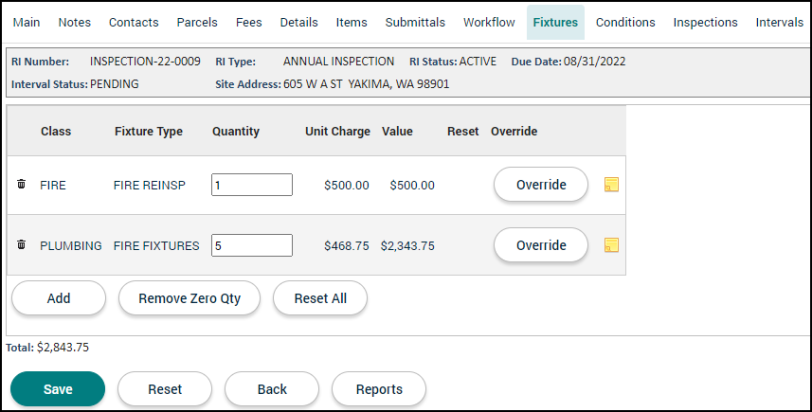
Task: Select the FIRE class cell
Action: (x=53, y=185)
